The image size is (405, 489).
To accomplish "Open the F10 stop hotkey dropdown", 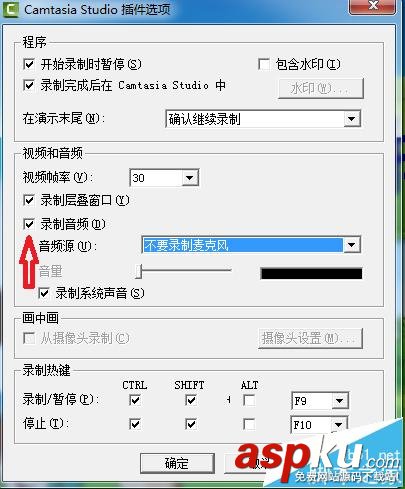I will click(x=339, y=425).
